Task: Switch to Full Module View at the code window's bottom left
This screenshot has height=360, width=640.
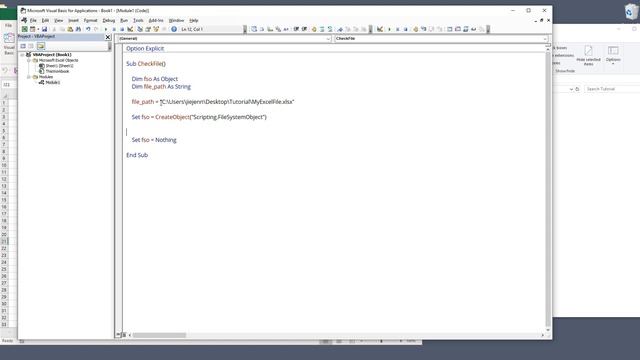Action: (124, 335)
